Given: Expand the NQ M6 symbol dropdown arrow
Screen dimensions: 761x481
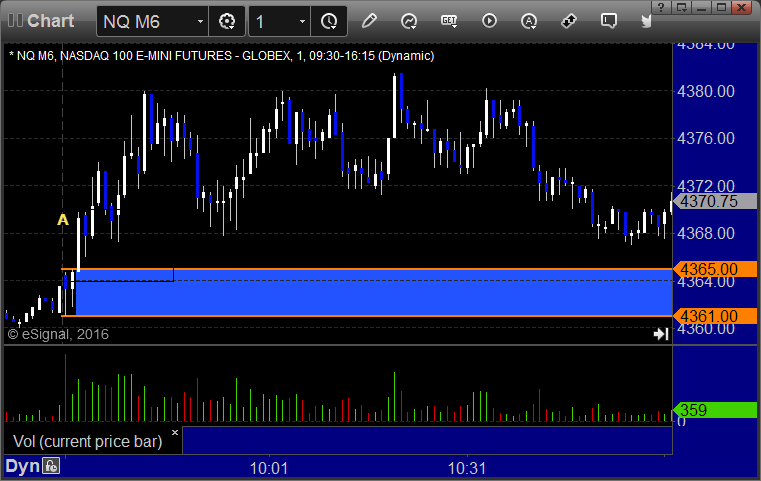Looking at the screenshot, I should tap(200, 21).
